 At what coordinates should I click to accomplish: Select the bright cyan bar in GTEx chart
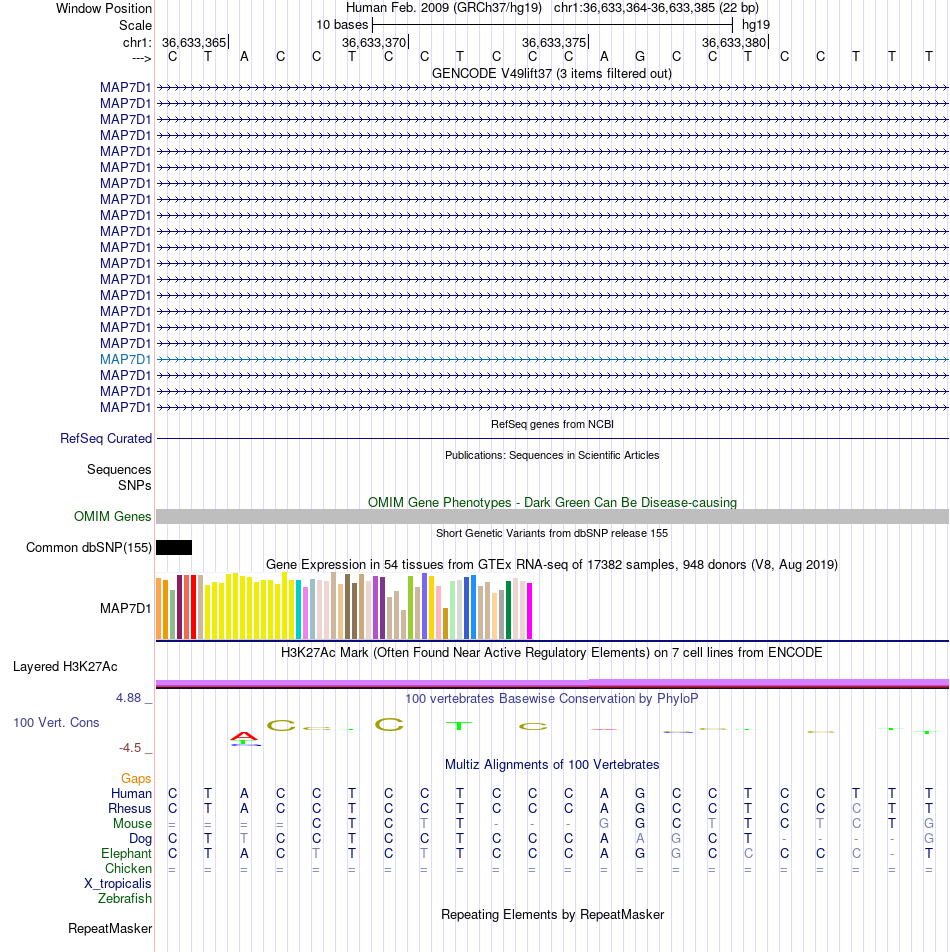(x=299, y=610)
